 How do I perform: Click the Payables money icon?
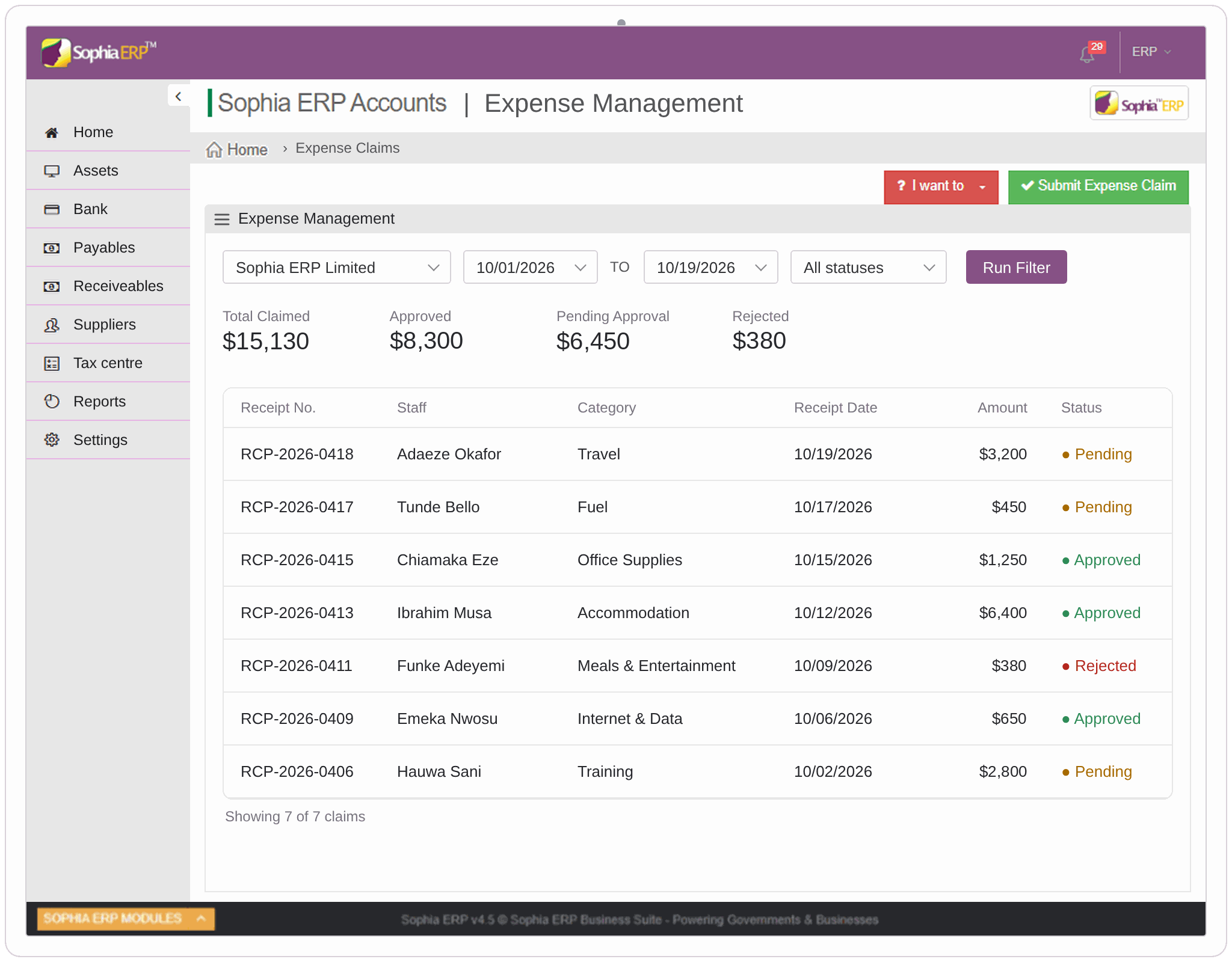[x=52, y=248]
